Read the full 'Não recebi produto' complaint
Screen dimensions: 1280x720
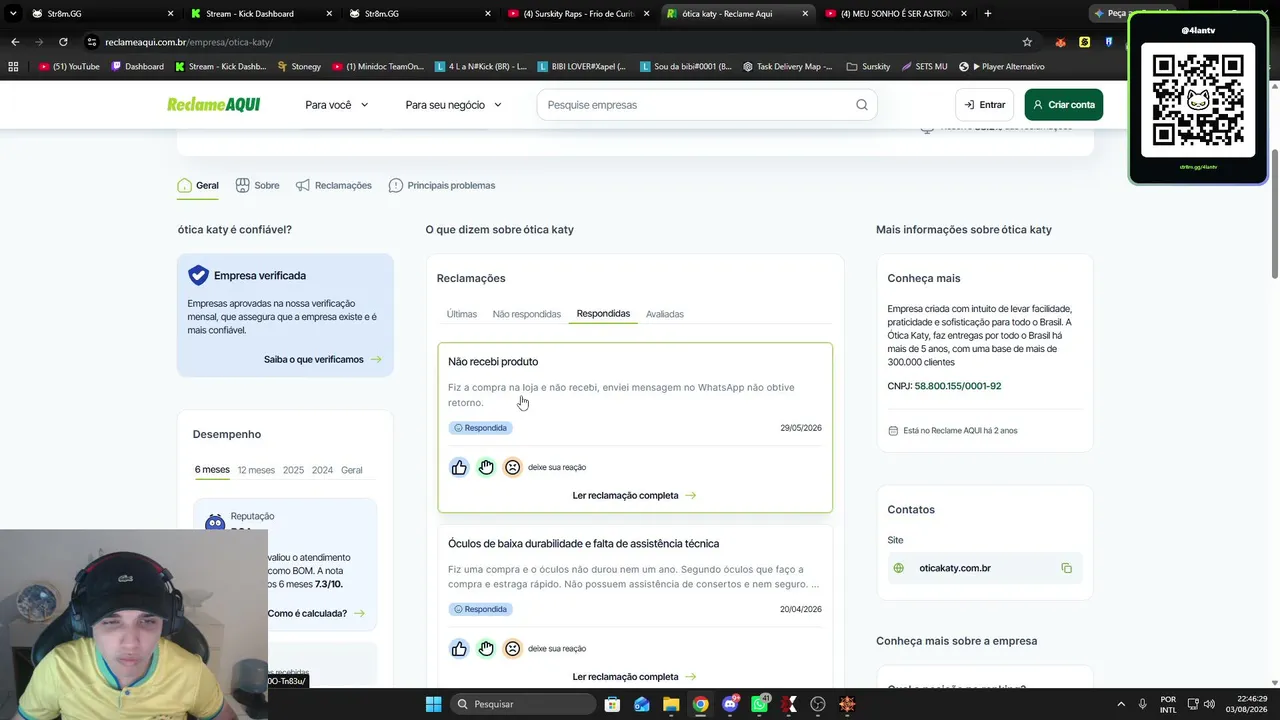coord(634,495)
